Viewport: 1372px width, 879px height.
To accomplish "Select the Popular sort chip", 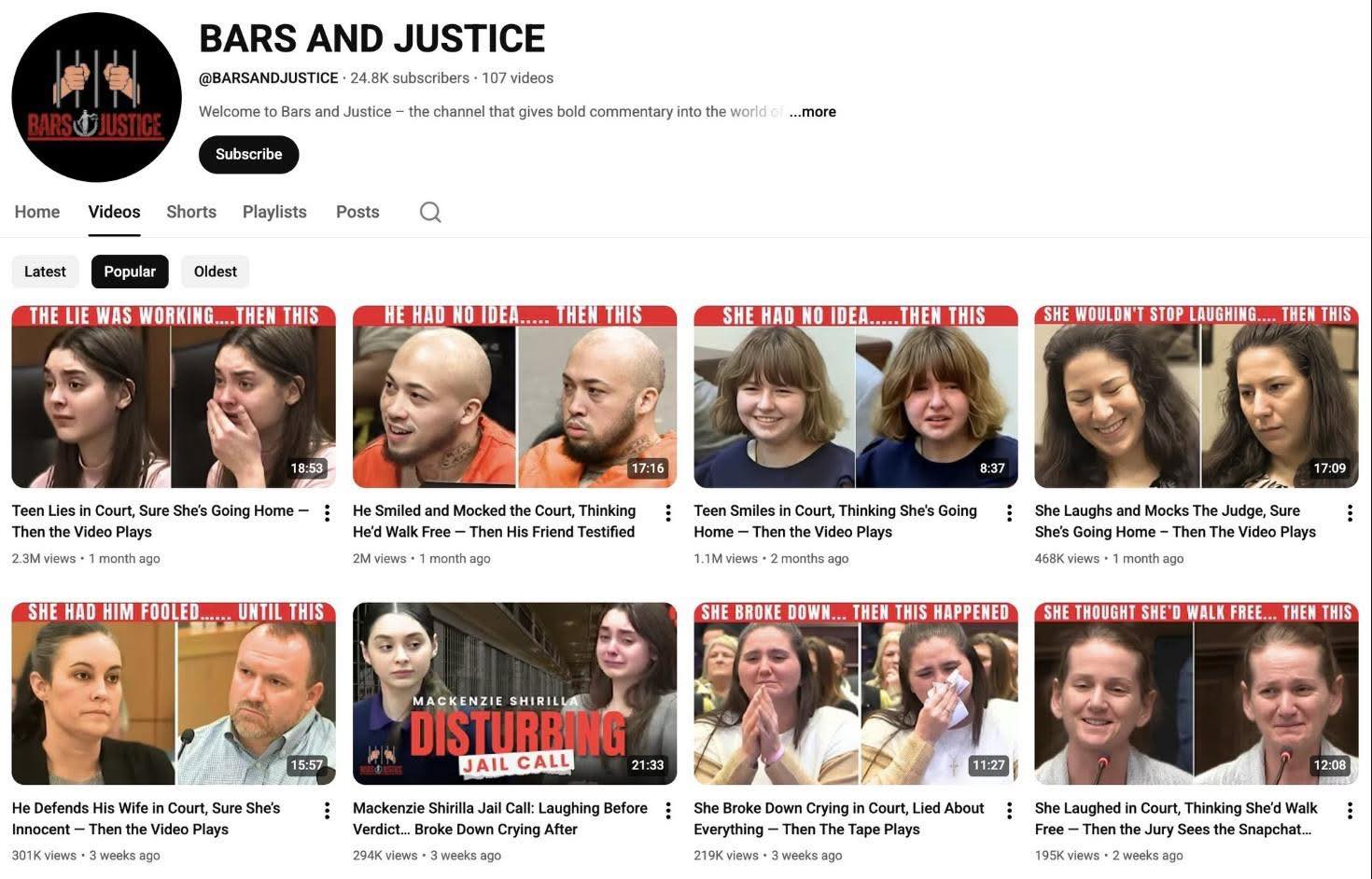I will 130,272.
